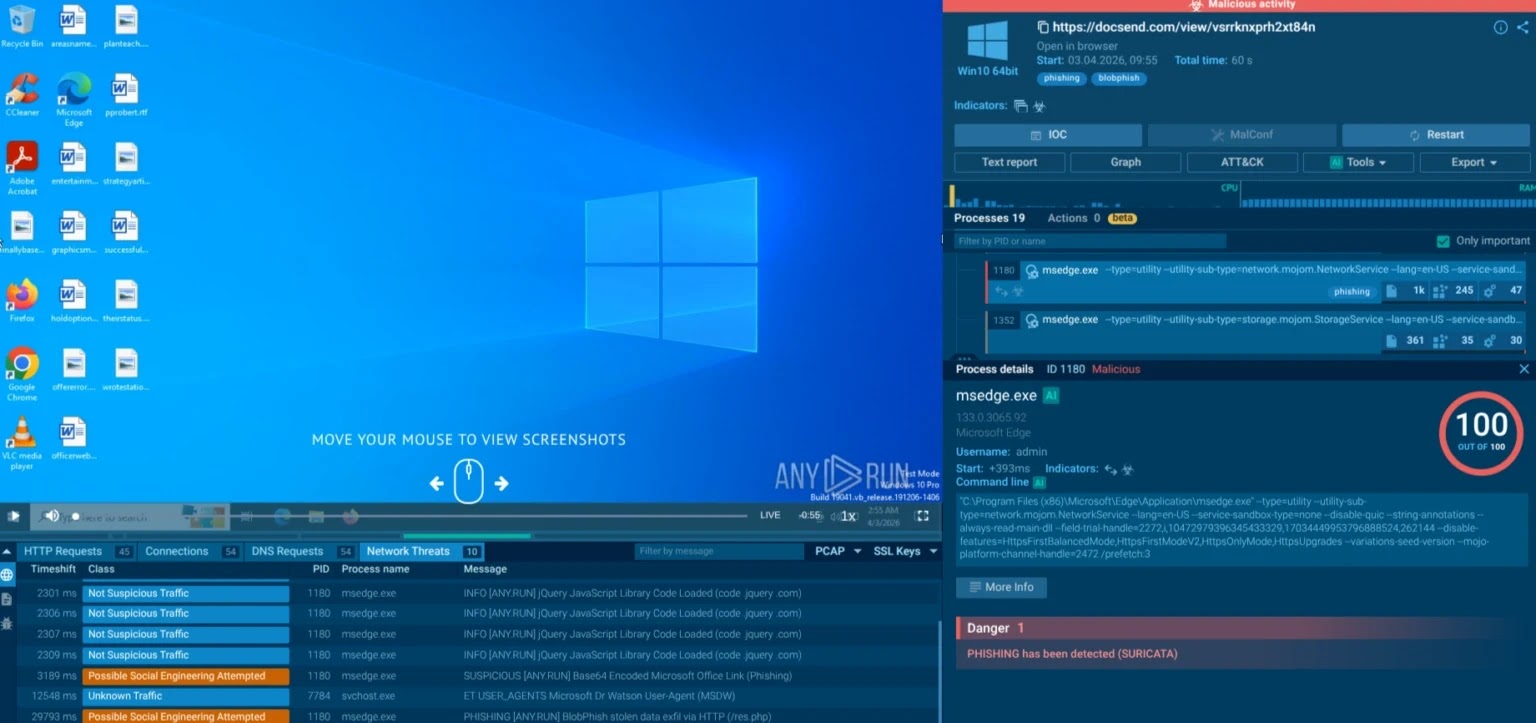Focus the Filter by PID or name field
This screenshot has width=1536, height=723.
click(1089, 241)
